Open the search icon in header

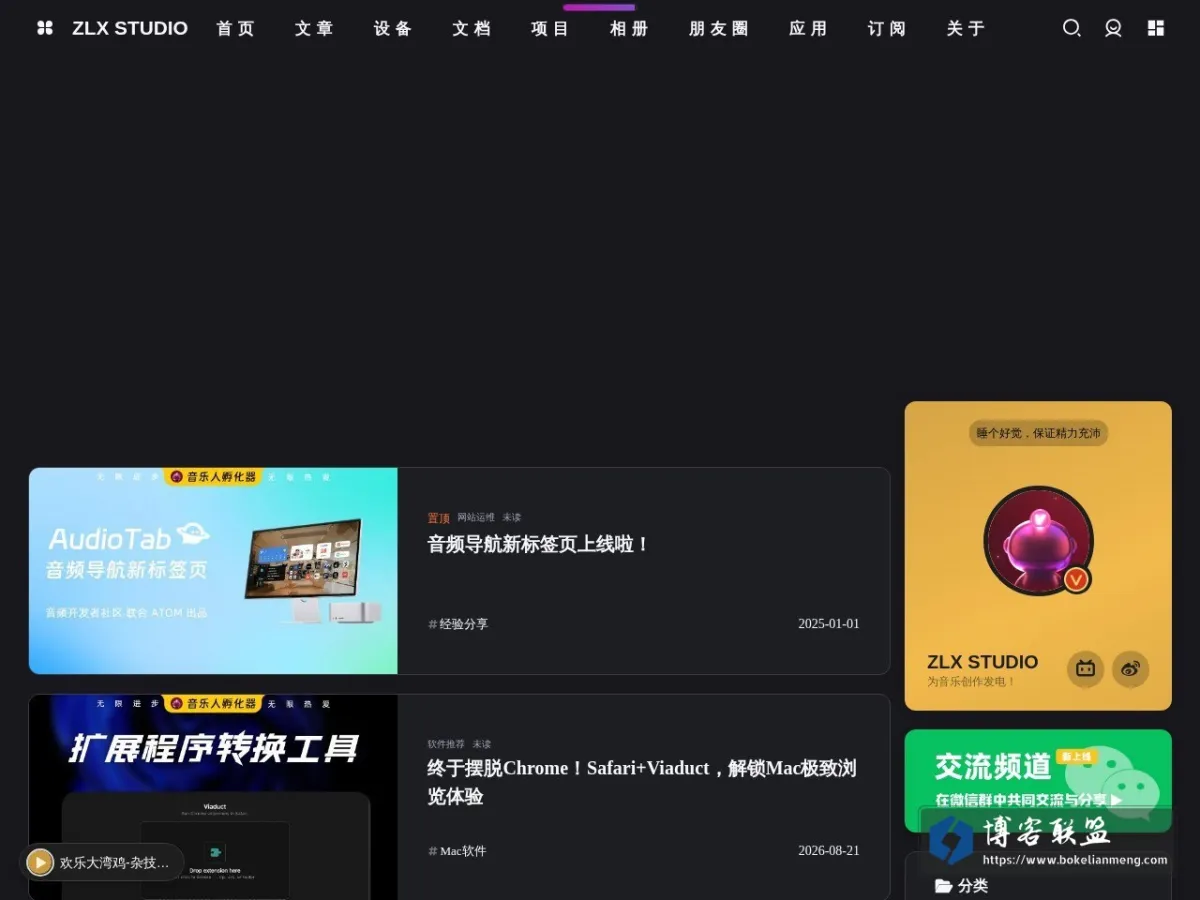[1071, 28]
